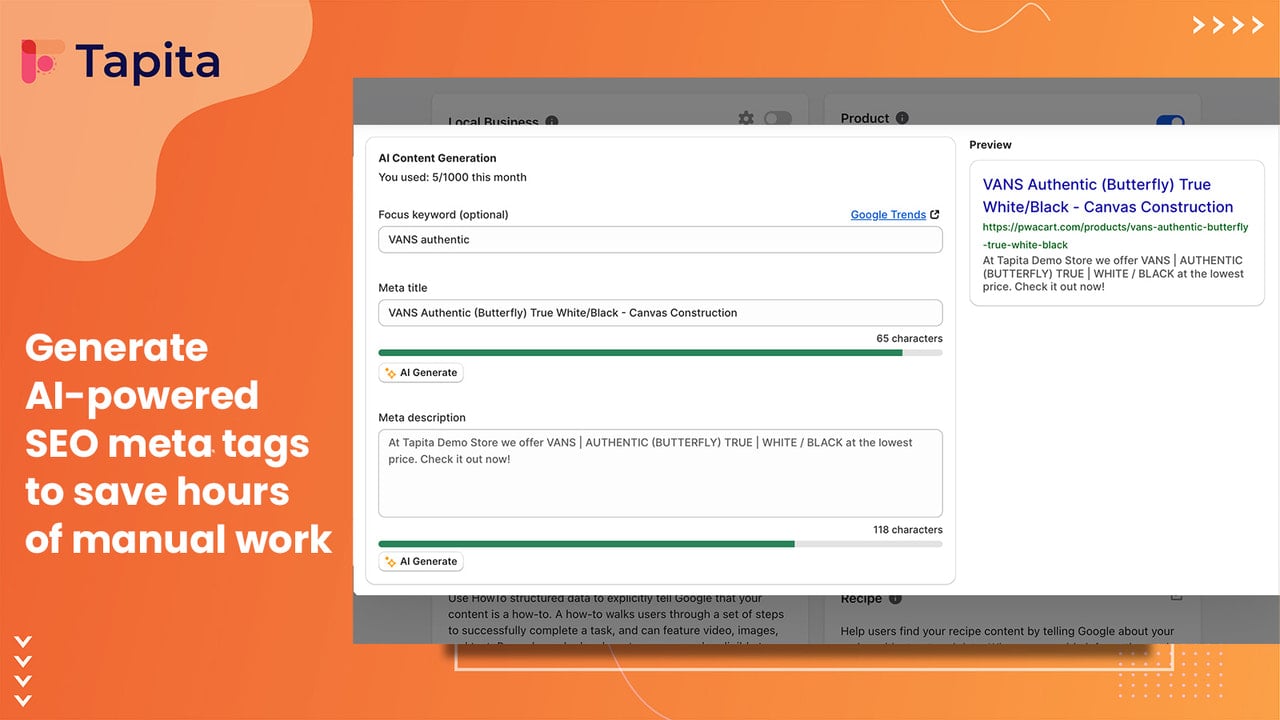Viewport: 1280px width, 720px height.
Task: Click the 'Tapita' brand name text
Action: coord(147,62)
